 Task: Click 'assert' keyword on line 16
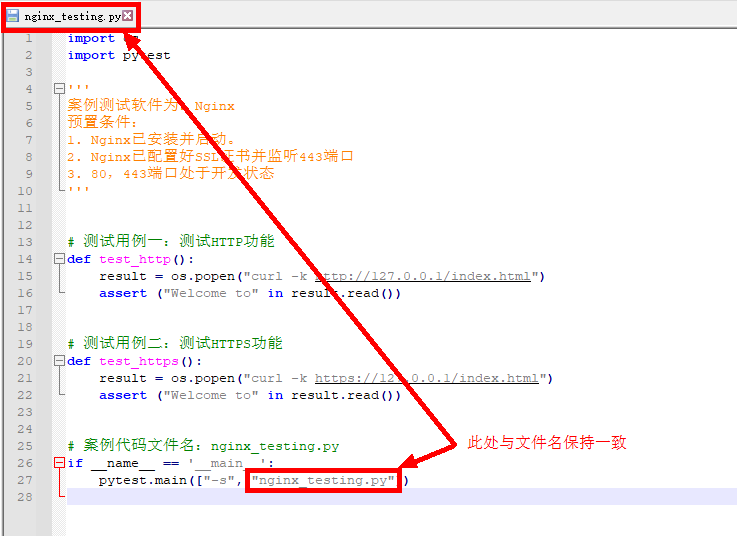point(123,293)
